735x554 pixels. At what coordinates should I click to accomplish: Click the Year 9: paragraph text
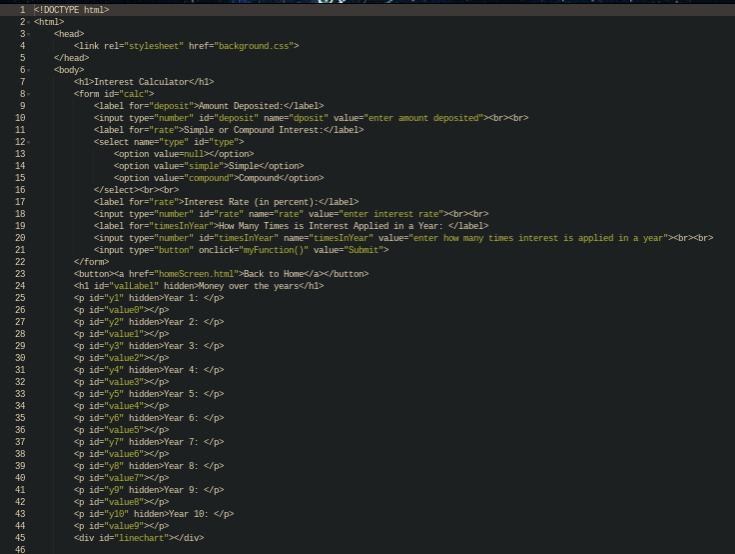tap(181, 490)
